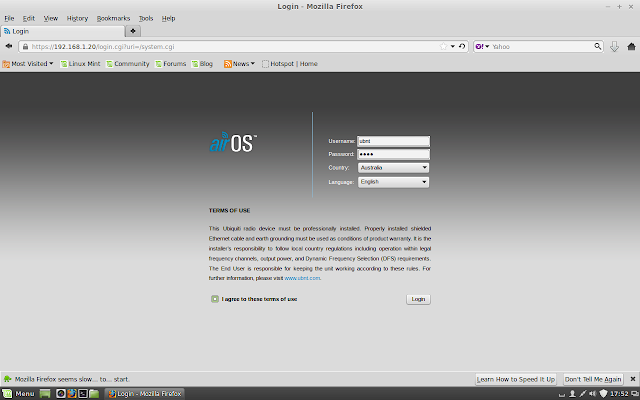Select Login - Mozilla Firefox taskbar window button

pyautogui.click(x=145, y=394)
